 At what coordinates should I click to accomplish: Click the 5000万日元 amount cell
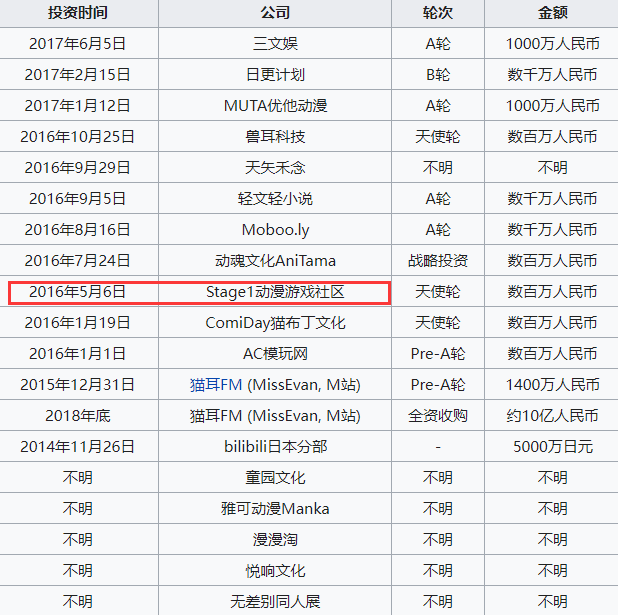(x=553, y=447)
